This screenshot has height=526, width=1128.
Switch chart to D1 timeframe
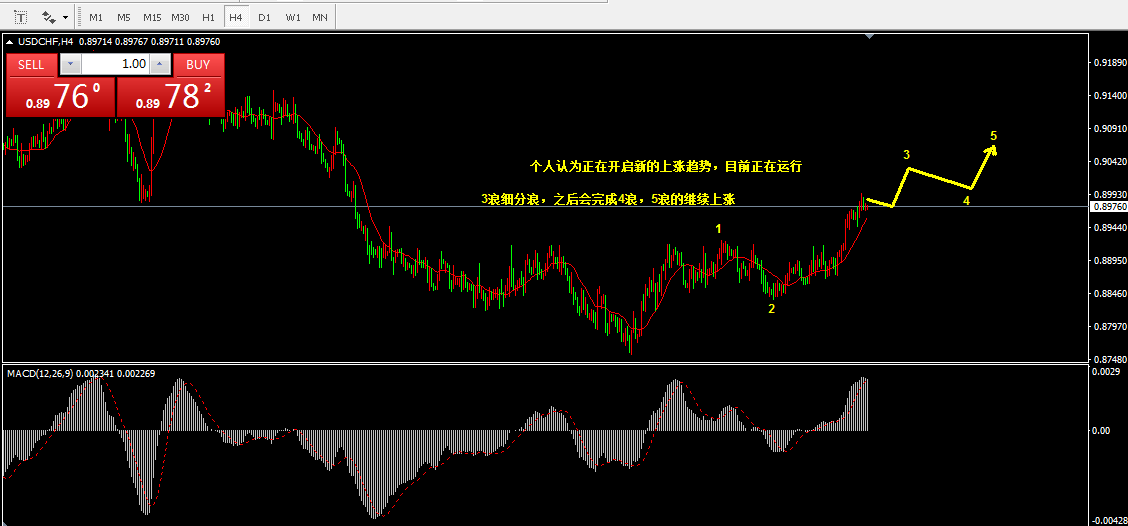coord(264,17)
